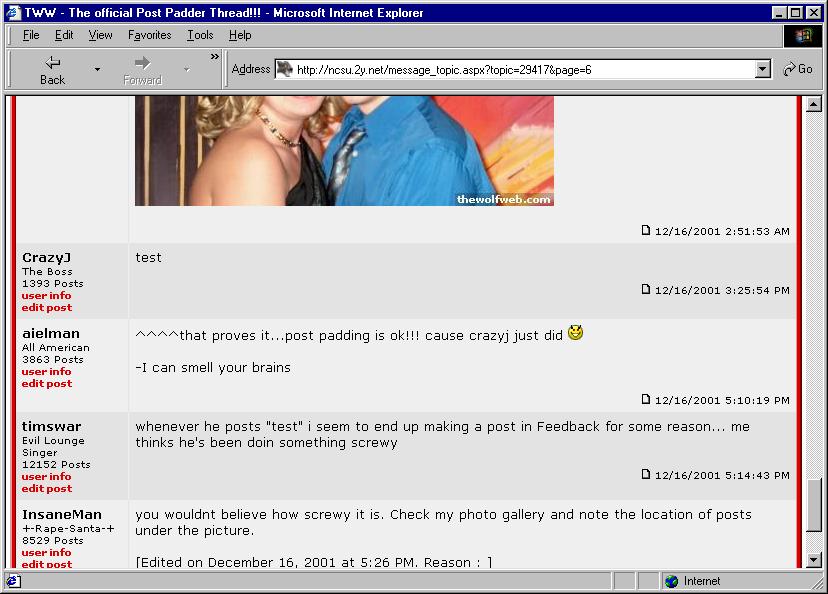Click post icon beside 2:51:53 AM timestamp
This screenshot has width=828, height=594.
pyautogui.click(x=646, y=230)
